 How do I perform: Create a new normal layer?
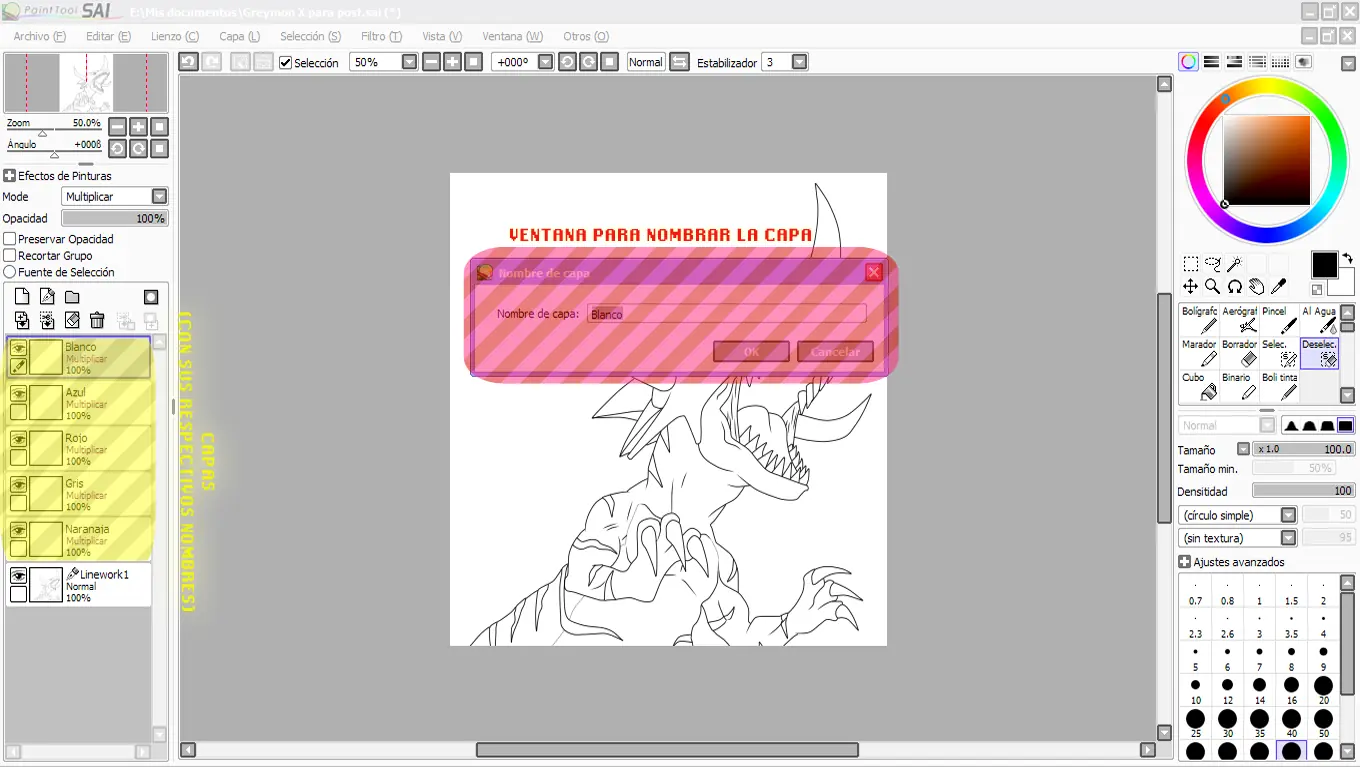coord(22,297)
